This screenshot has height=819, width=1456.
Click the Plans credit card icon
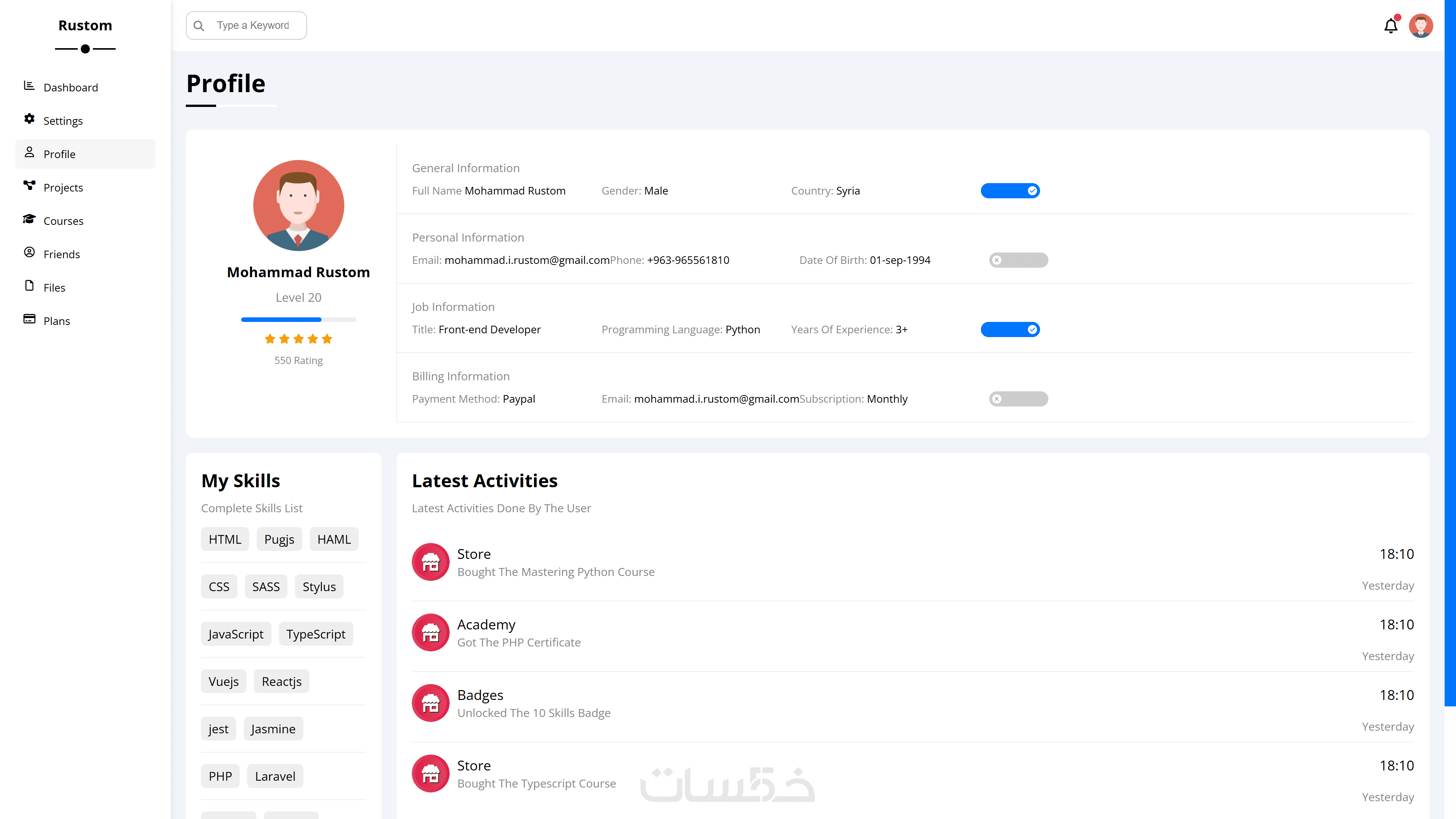29,319
